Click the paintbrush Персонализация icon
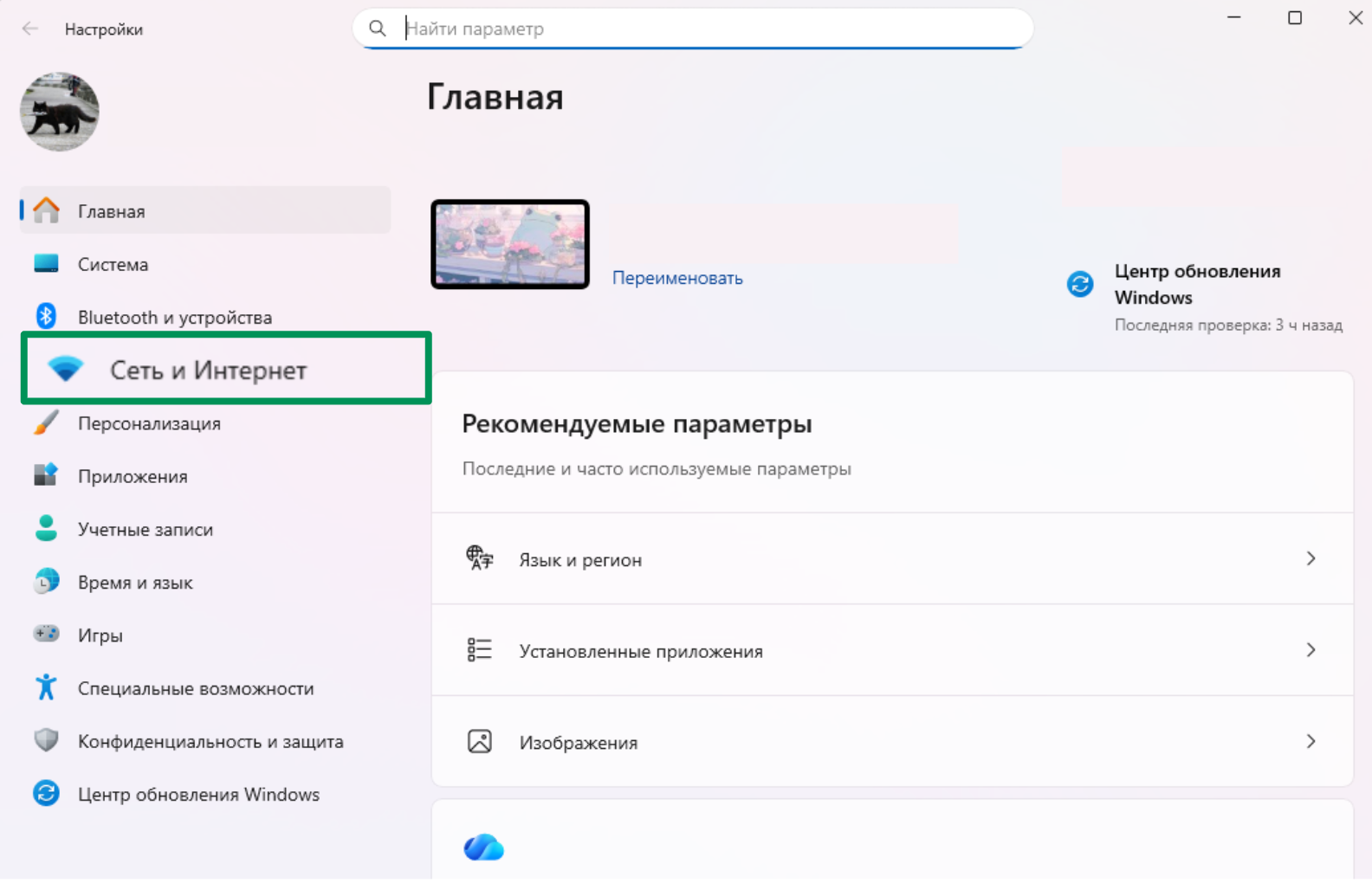The image size is (1372, 883). [46, 423]
